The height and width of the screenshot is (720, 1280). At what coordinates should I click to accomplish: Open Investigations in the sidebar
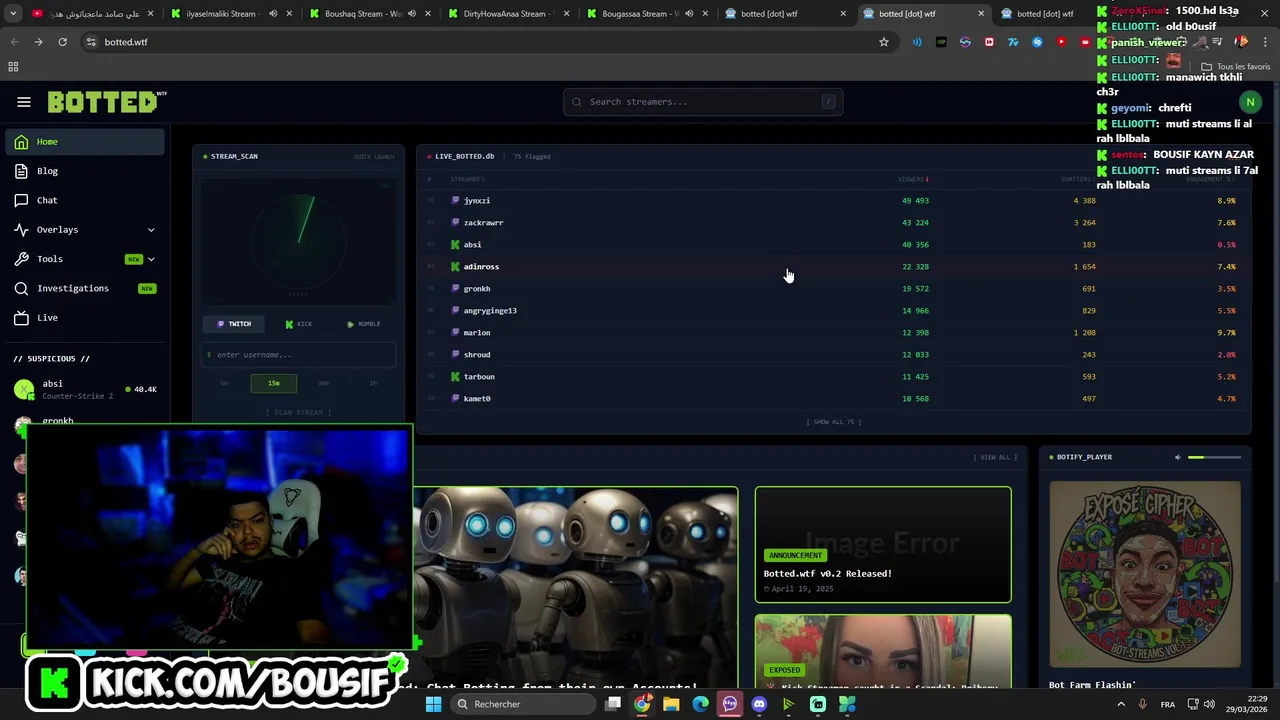tap(85, 288)
